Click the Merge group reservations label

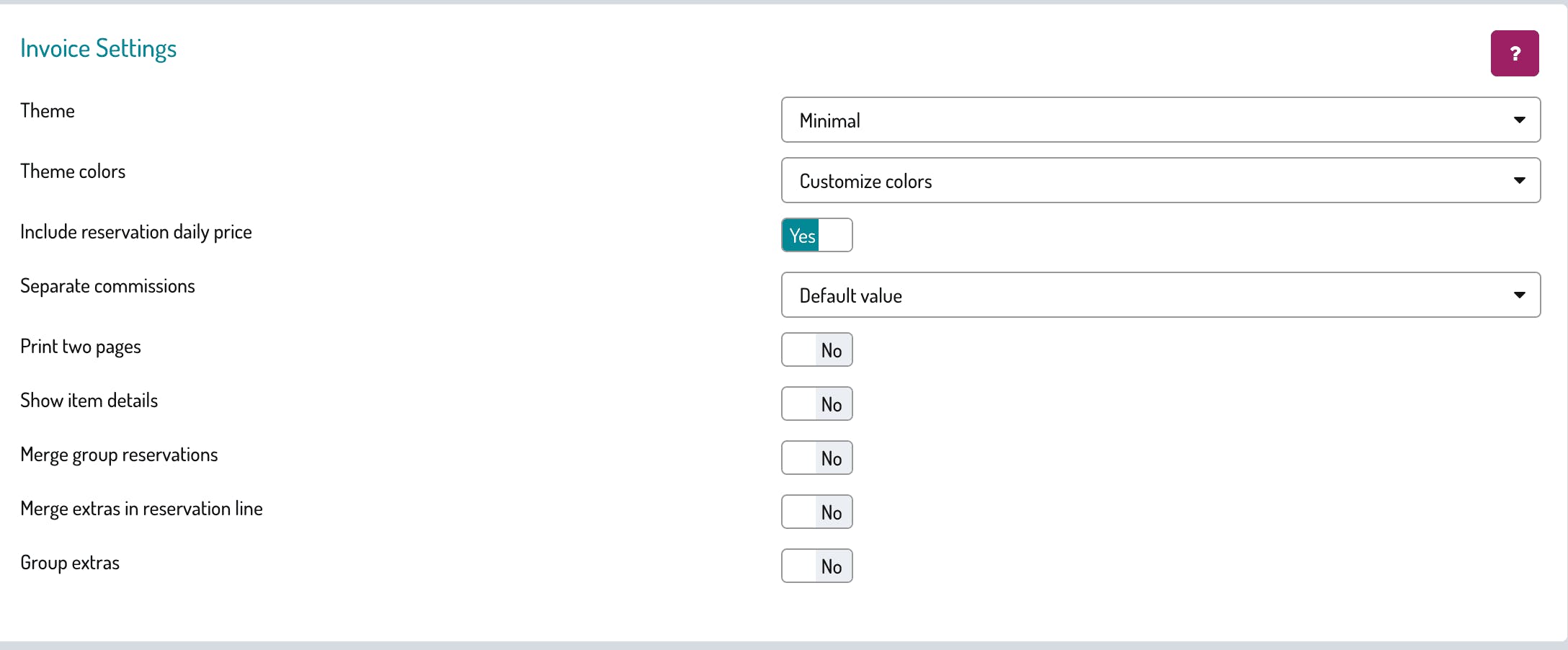(119, 455)
